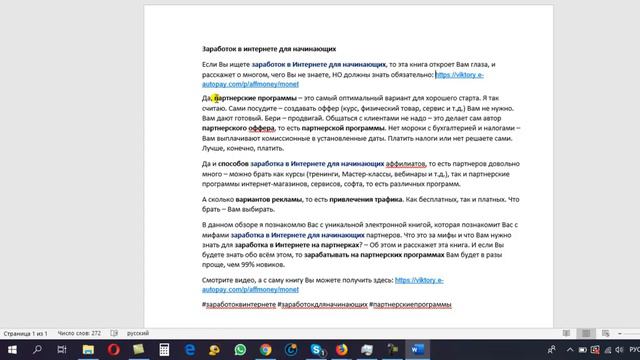Open the blue circular C taskbar app
640x360 pixels.
coord(291,350)
